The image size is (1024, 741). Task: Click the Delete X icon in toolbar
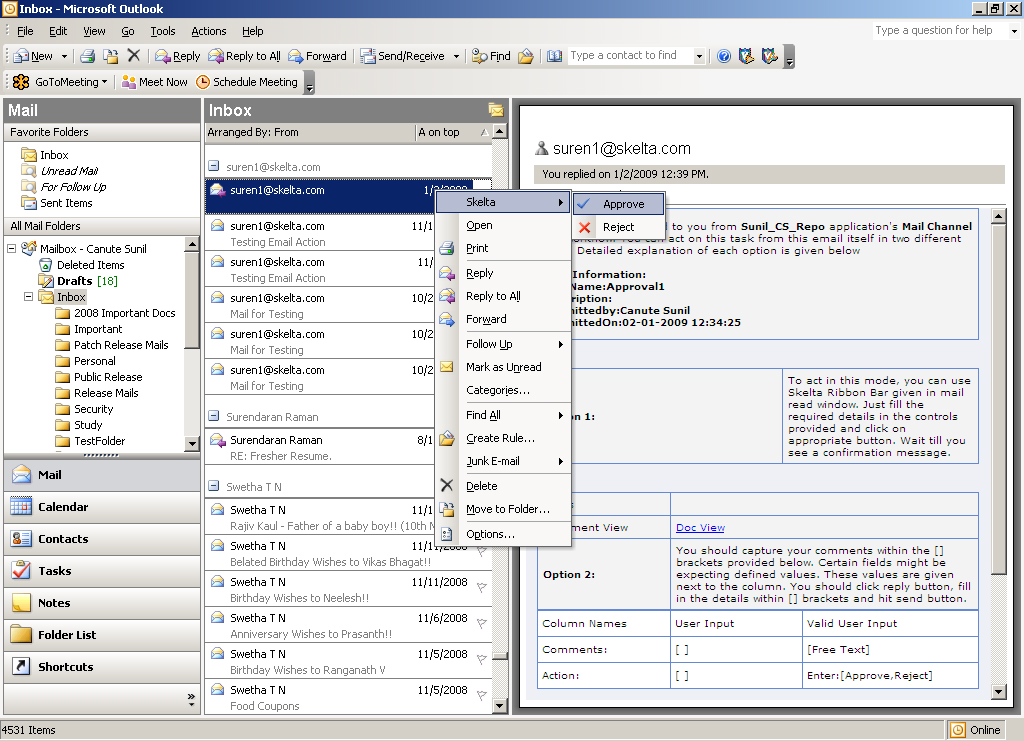coord(134,57)
